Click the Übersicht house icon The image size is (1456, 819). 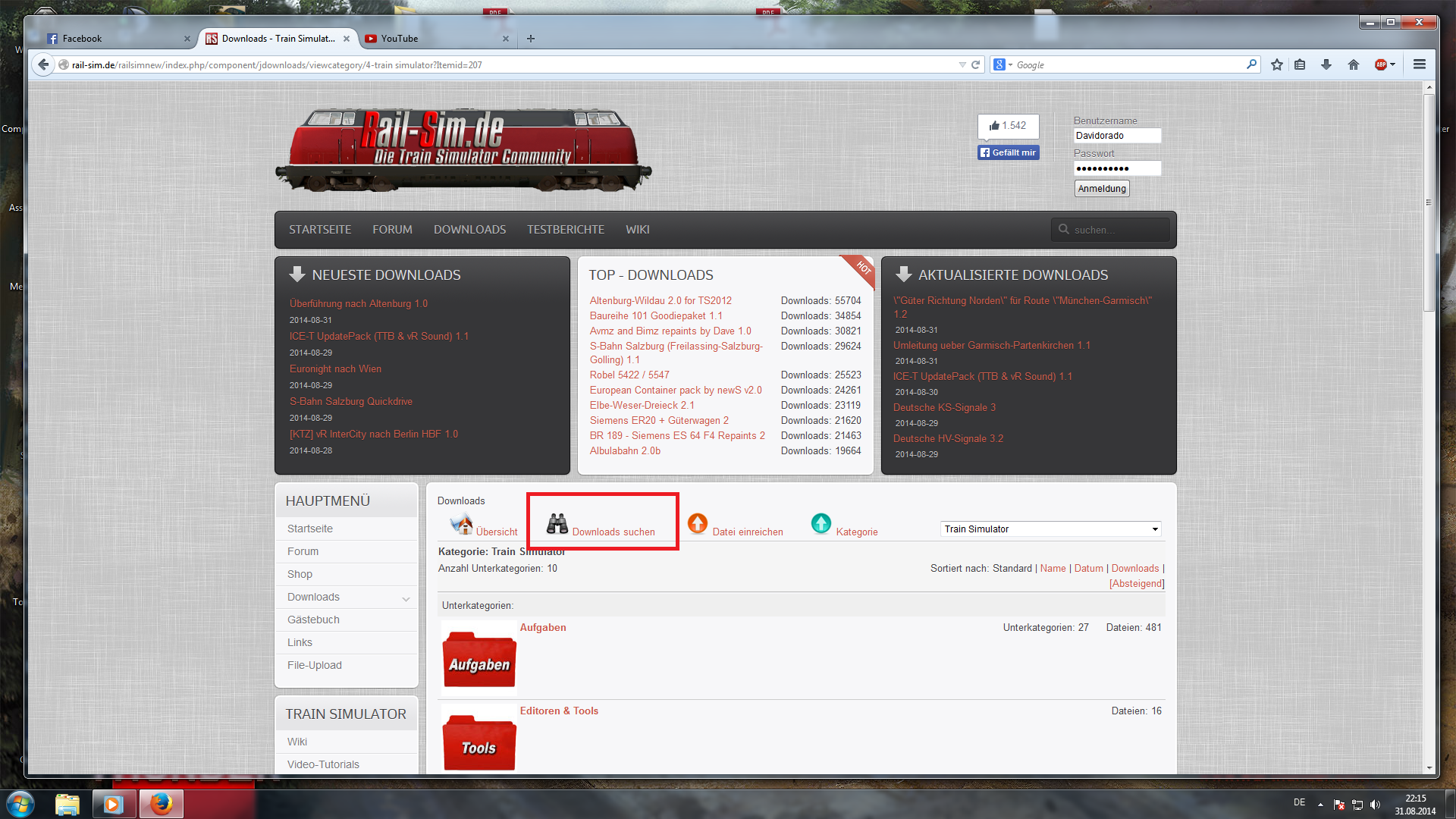pyautogui.click(x=461, y=524)
